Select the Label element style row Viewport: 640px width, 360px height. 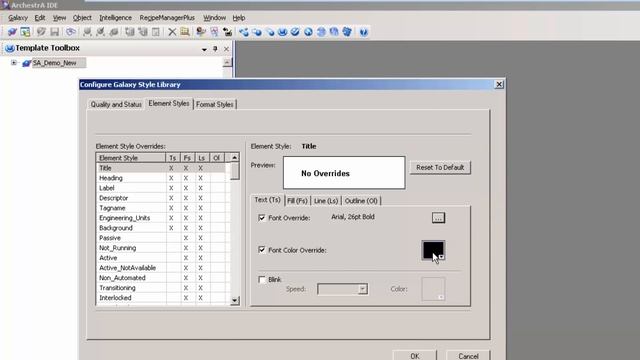click(x=160, y=188)
